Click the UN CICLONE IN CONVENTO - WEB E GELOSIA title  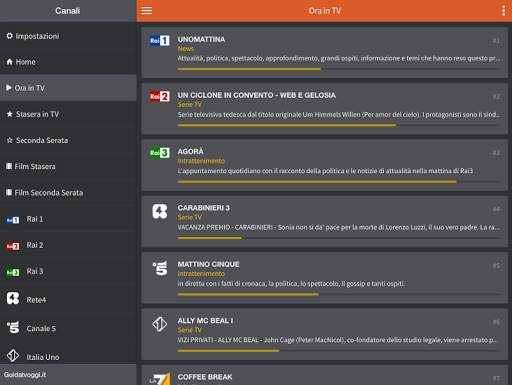[256, 95]
